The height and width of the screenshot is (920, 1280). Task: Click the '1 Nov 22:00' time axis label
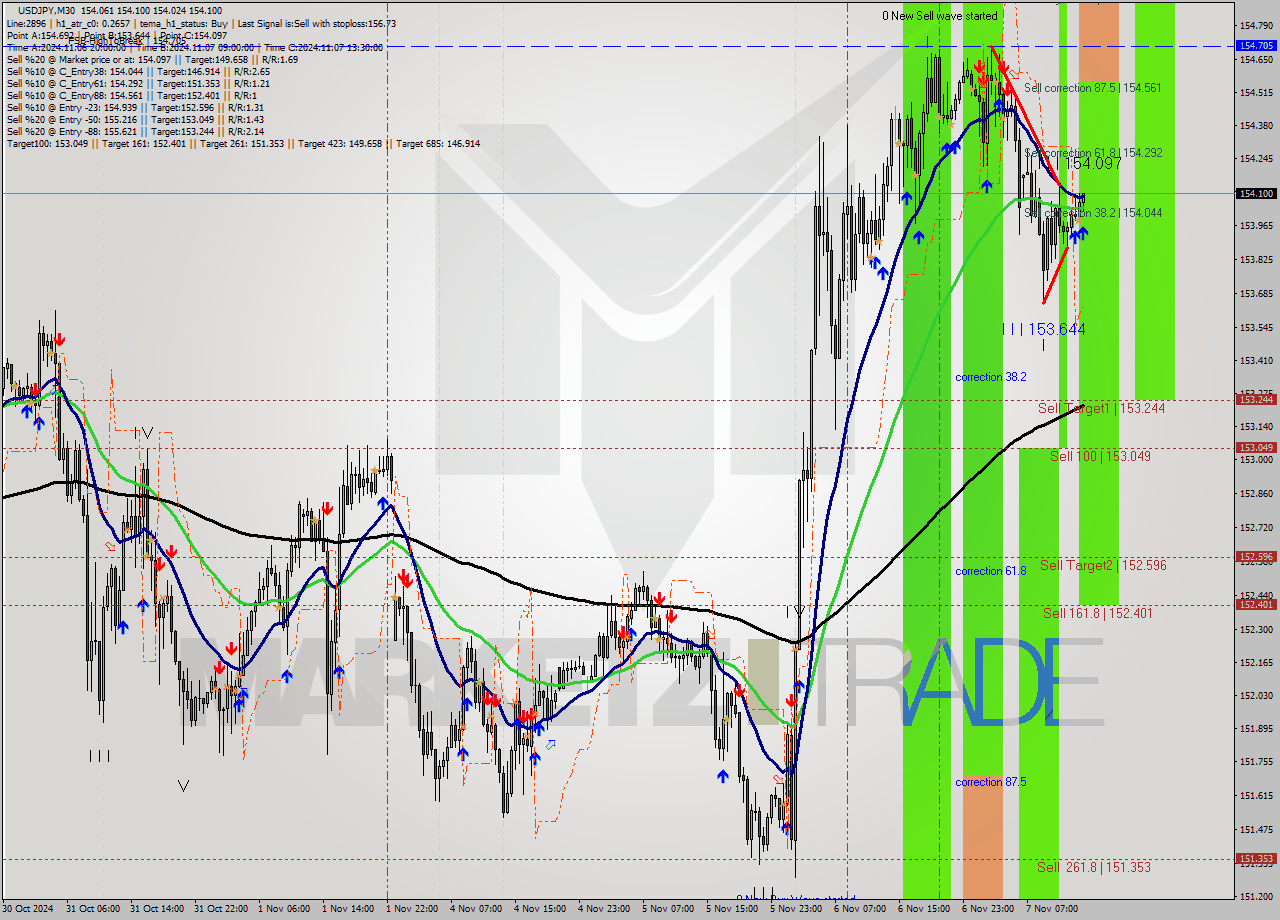point(413,909)
